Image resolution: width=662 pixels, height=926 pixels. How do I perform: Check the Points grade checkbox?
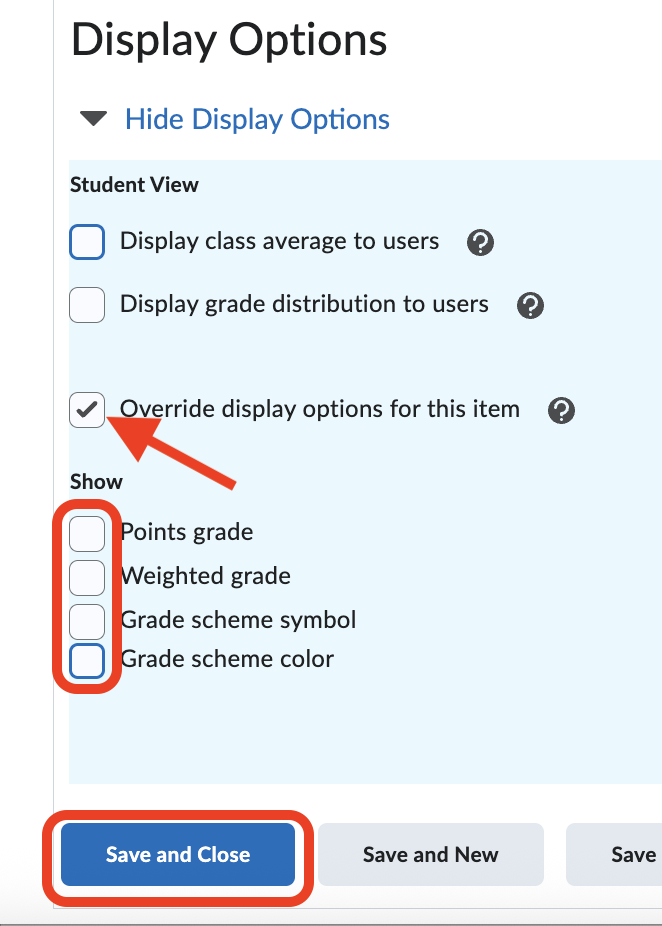tap(87, 534)
